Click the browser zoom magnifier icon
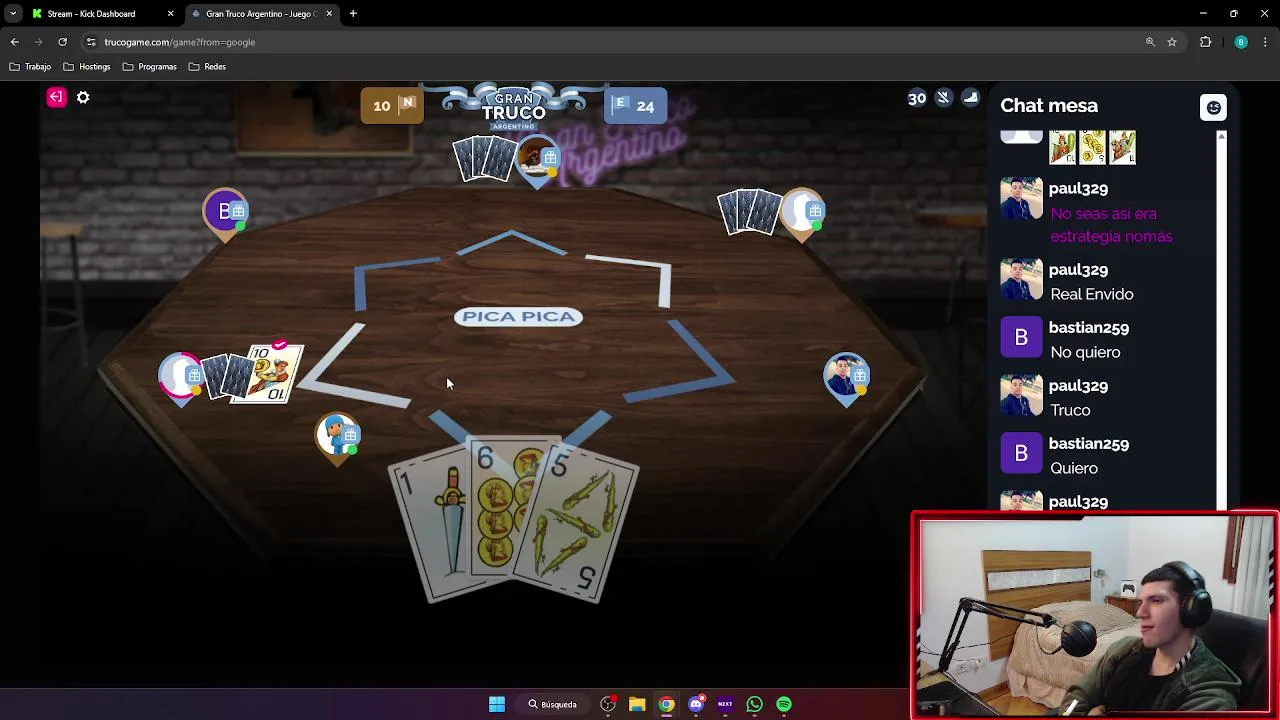Image resolution: width=1280 pixels, height=720 pixels. [1150, 42]
